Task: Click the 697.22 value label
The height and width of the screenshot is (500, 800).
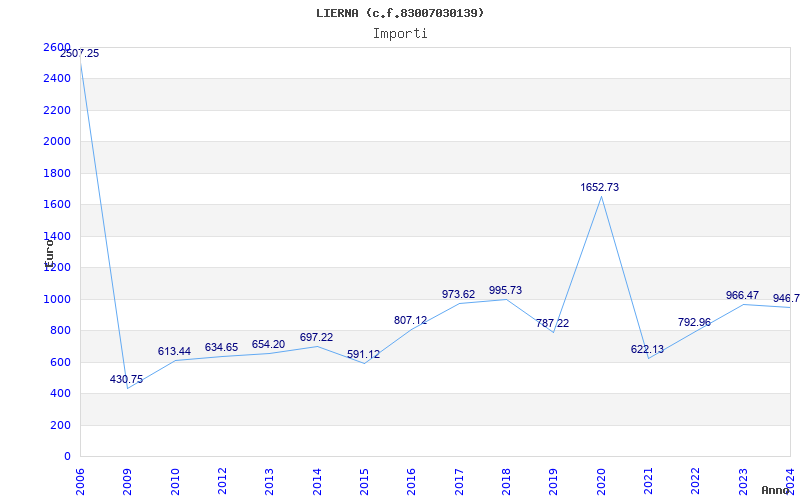Action: coord(316,337)
